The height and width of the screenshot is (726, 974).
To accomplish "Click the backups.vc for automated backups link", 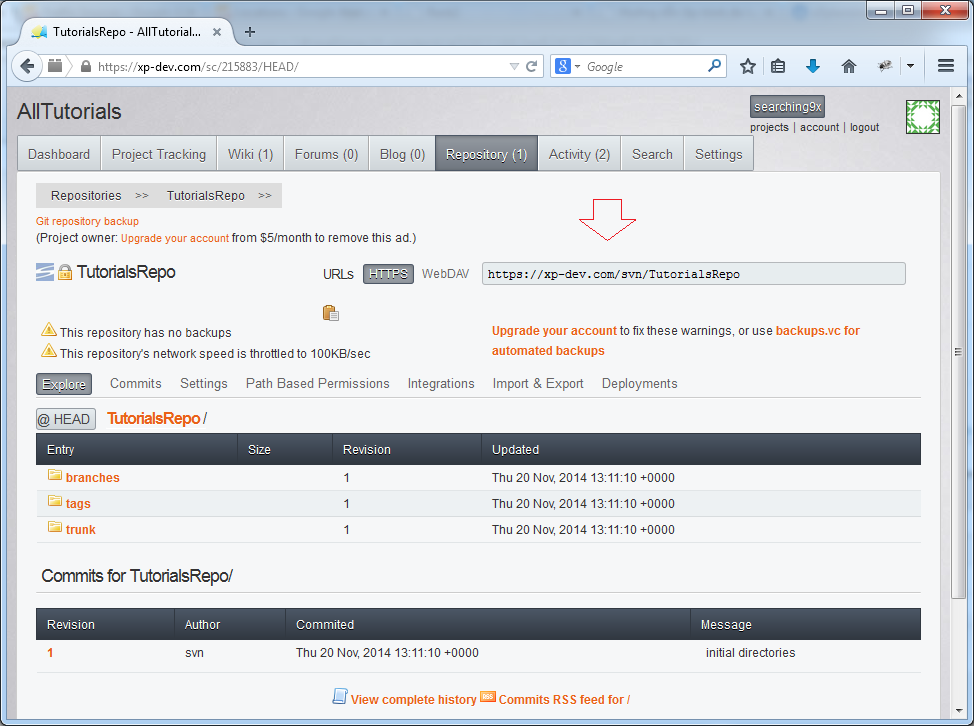I will click(676, 340).
